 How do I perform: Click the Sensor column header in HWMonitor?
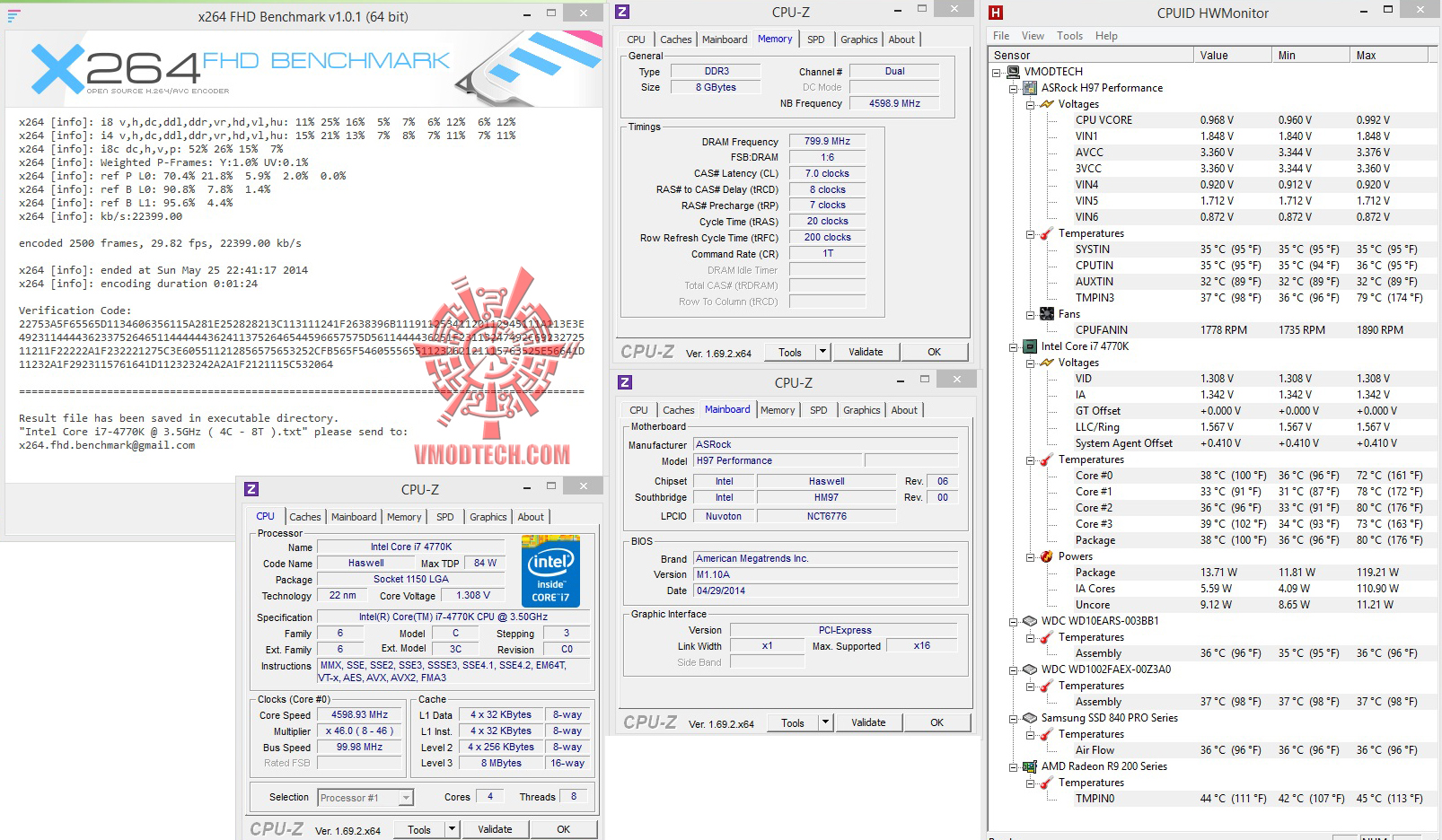[x=1091, y=56]
